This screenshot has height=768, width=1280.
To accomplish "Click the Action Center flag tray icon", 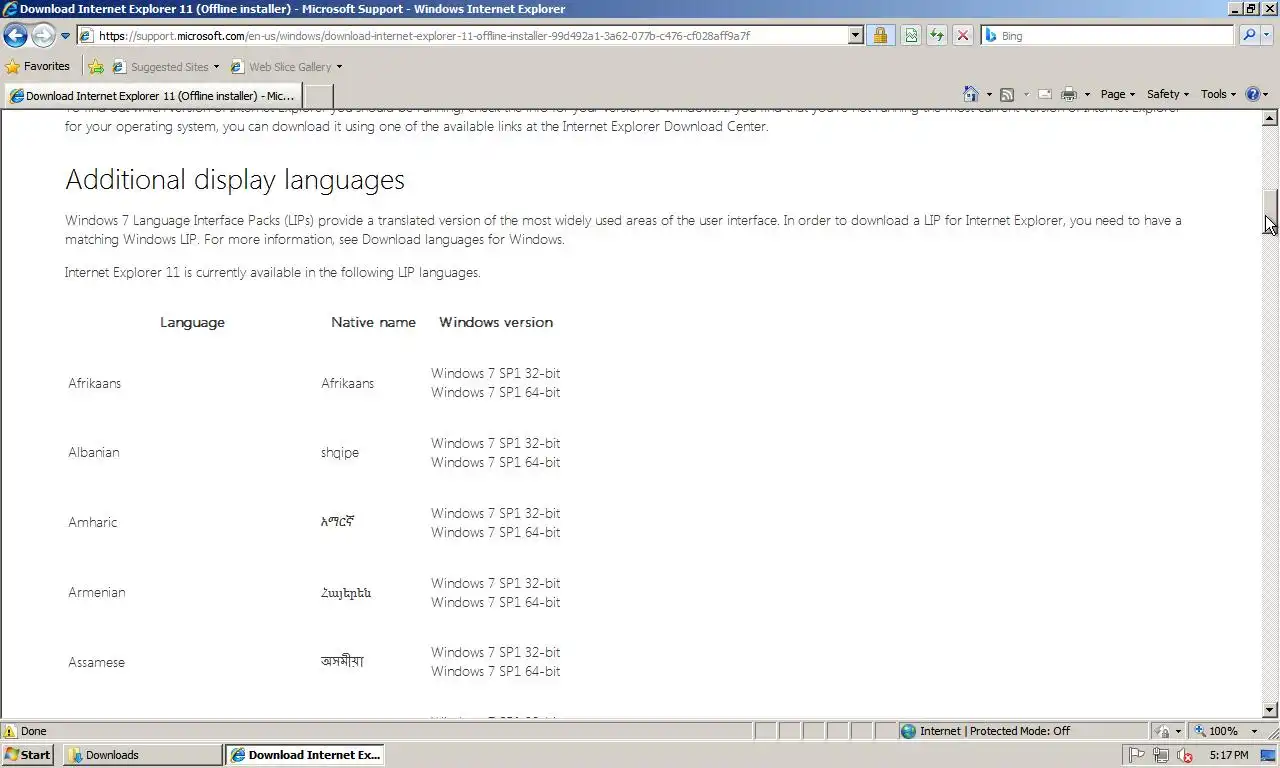I will 1137,755.
